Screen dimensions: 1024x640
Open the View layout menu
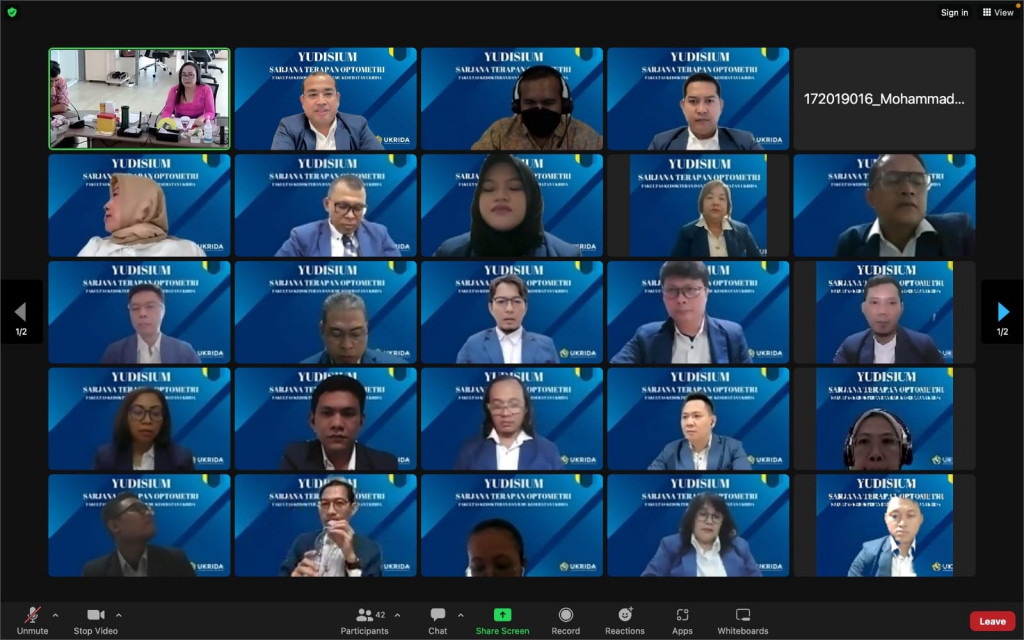998,12
